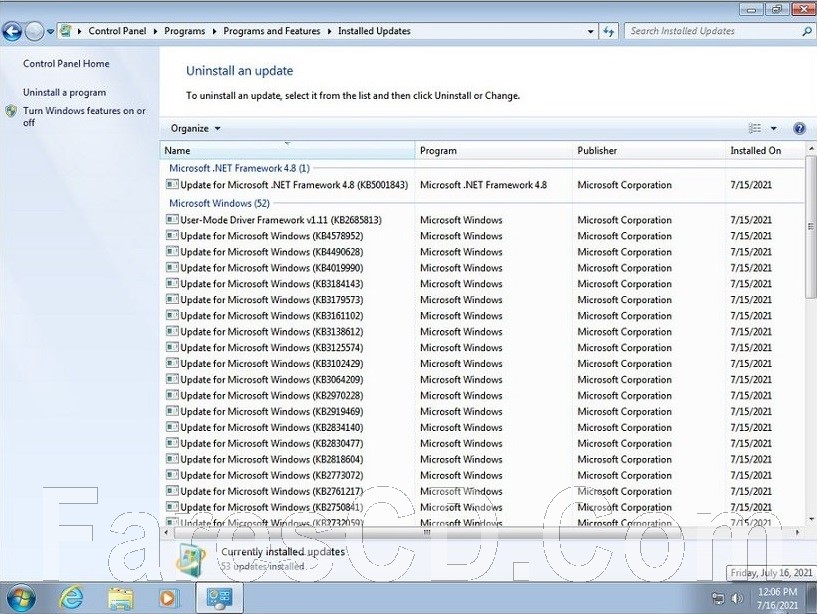The height and width of the screenshot is (614, 817).
Task: Open the Windows Start menu orb
Action: [20, 598]
